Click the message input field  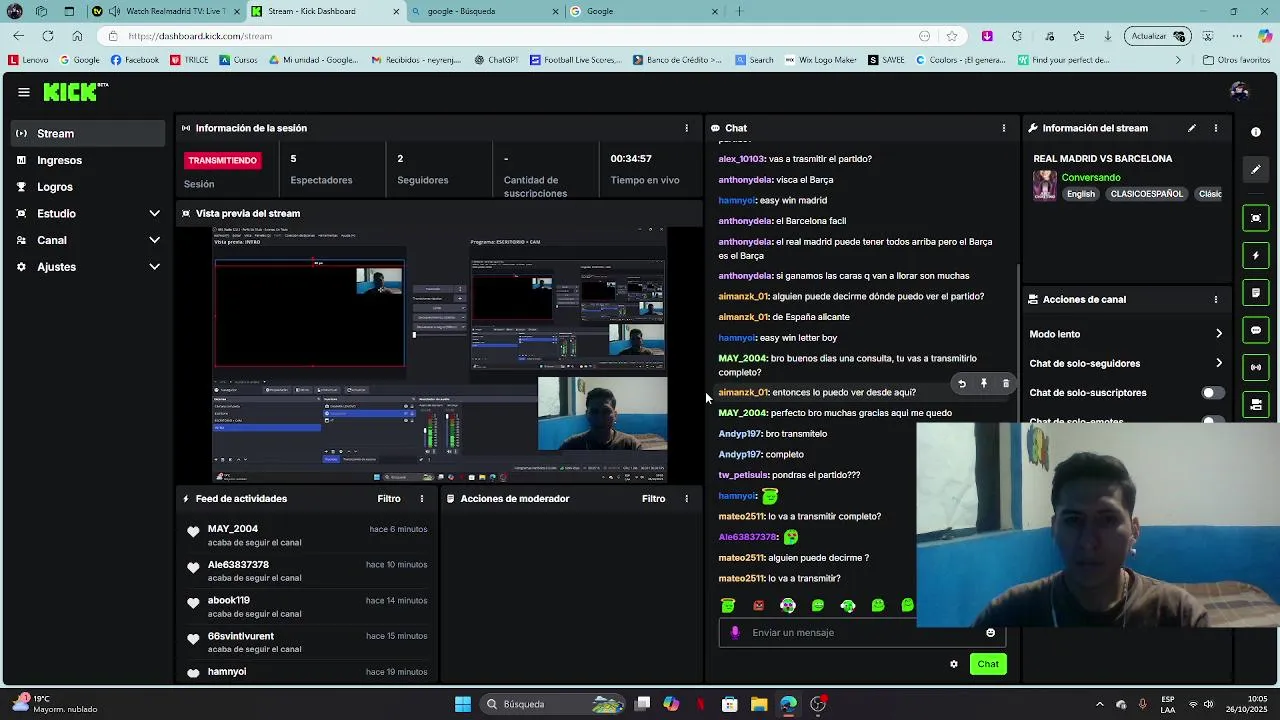(860, 632)
